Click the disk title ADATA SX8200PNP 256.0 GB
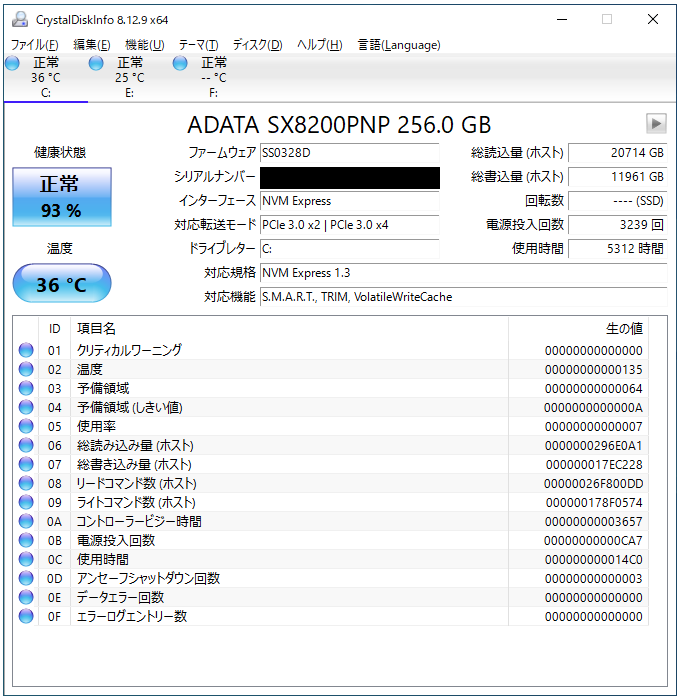Viewport: 679px width, 700px height. point(339,125)
